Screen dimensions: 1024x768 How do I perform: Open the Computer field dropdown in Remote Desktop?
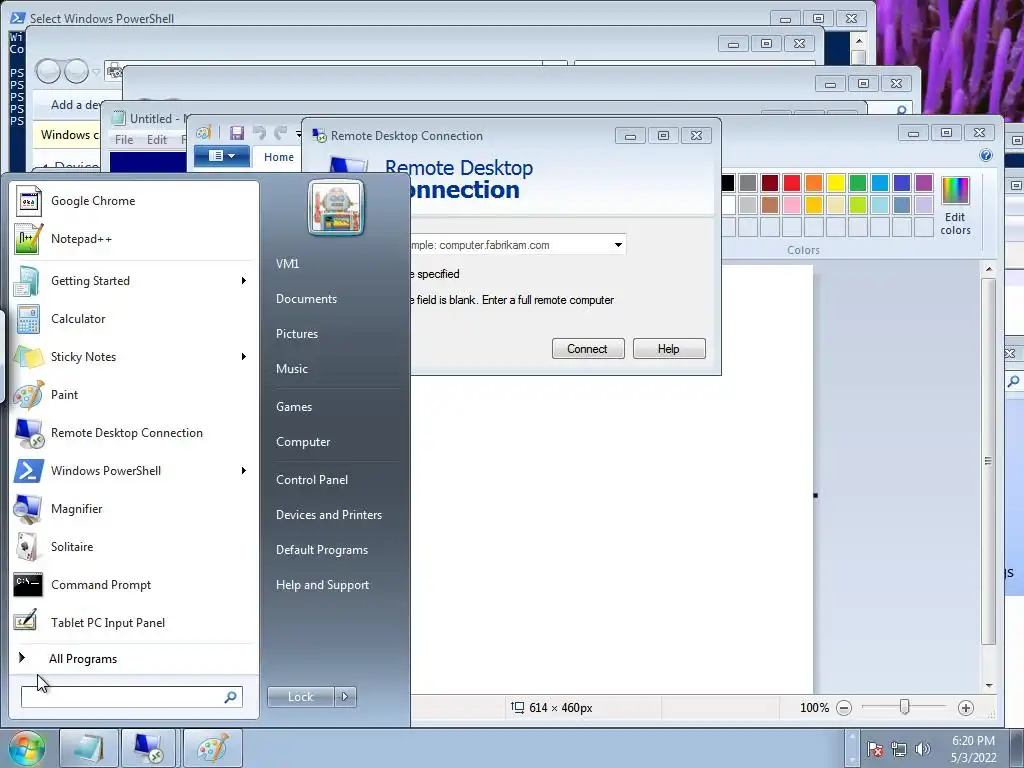click(x=618, y=245)
